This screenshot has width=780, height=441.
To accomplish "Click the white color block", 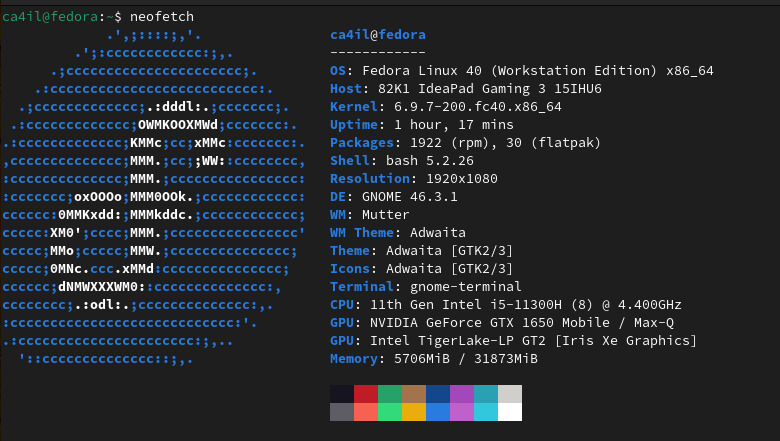I will 510,412.
